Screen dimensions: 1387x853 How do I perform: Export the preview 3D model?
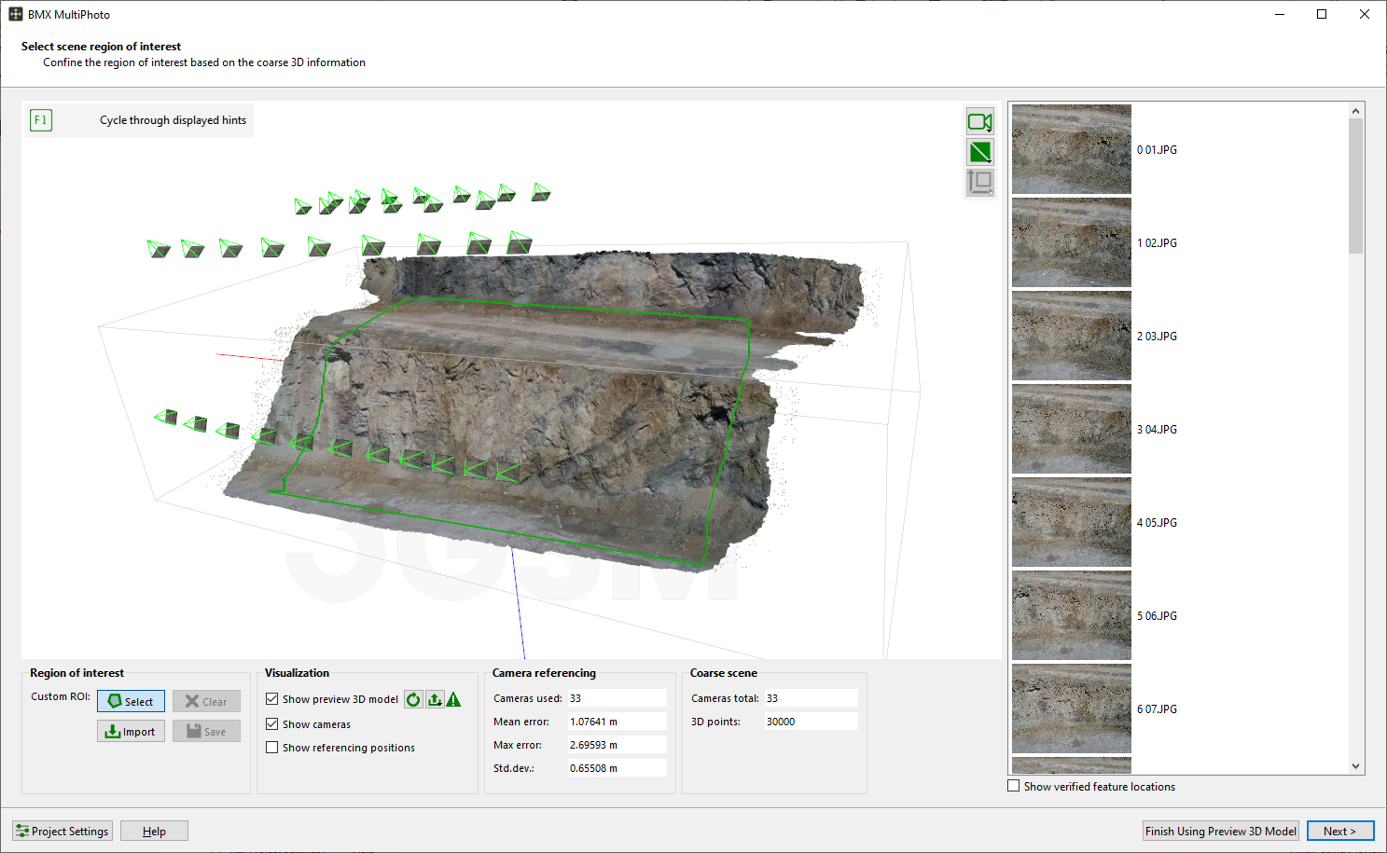(434, 699)
